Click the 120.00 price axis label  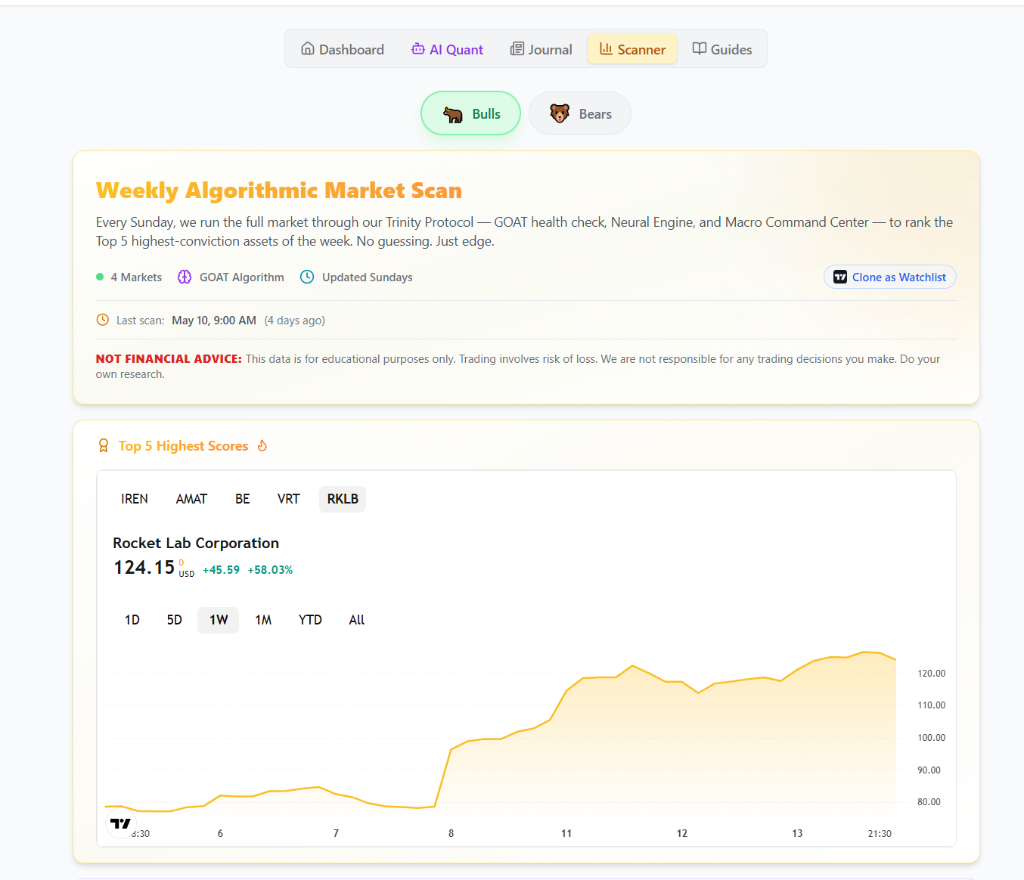pos(931,673)
